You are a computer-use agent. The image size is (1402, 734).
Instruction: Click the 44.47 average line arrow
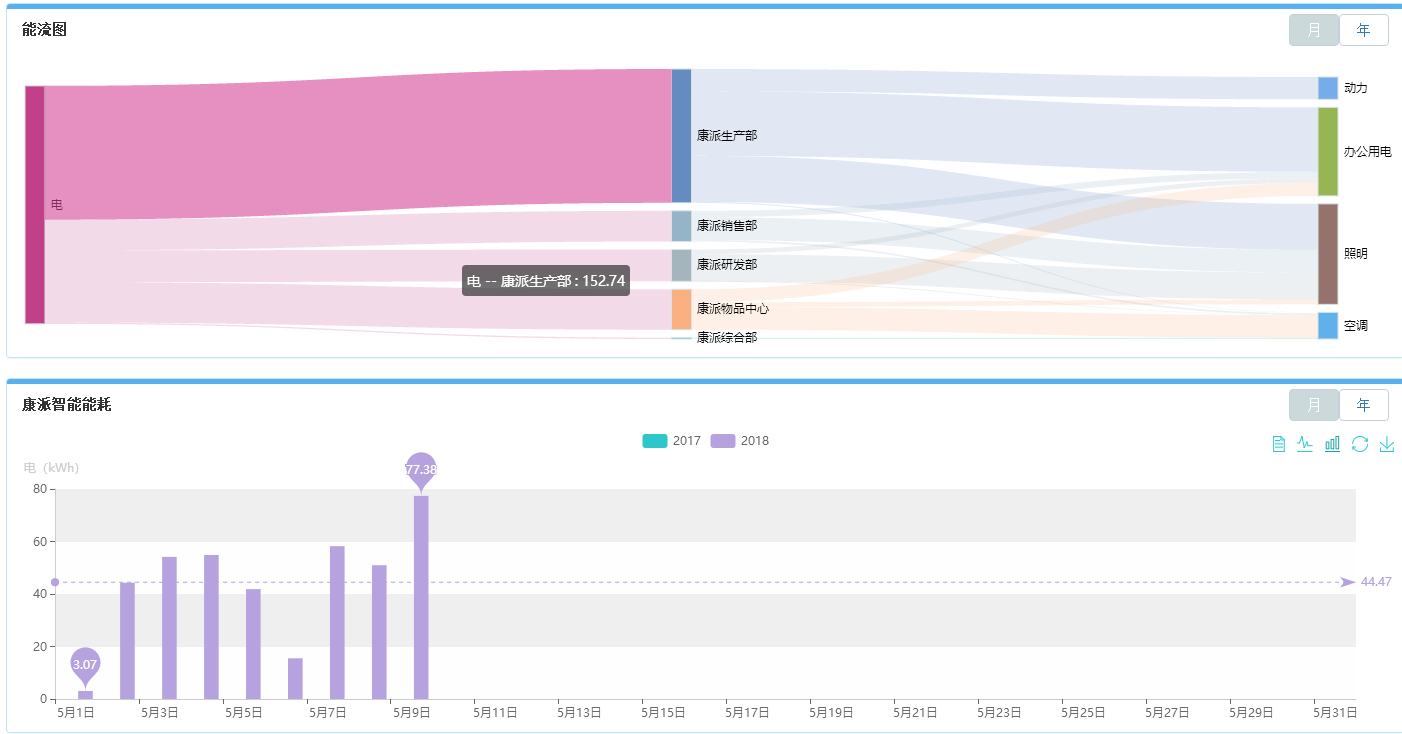tap(1348, 582)
